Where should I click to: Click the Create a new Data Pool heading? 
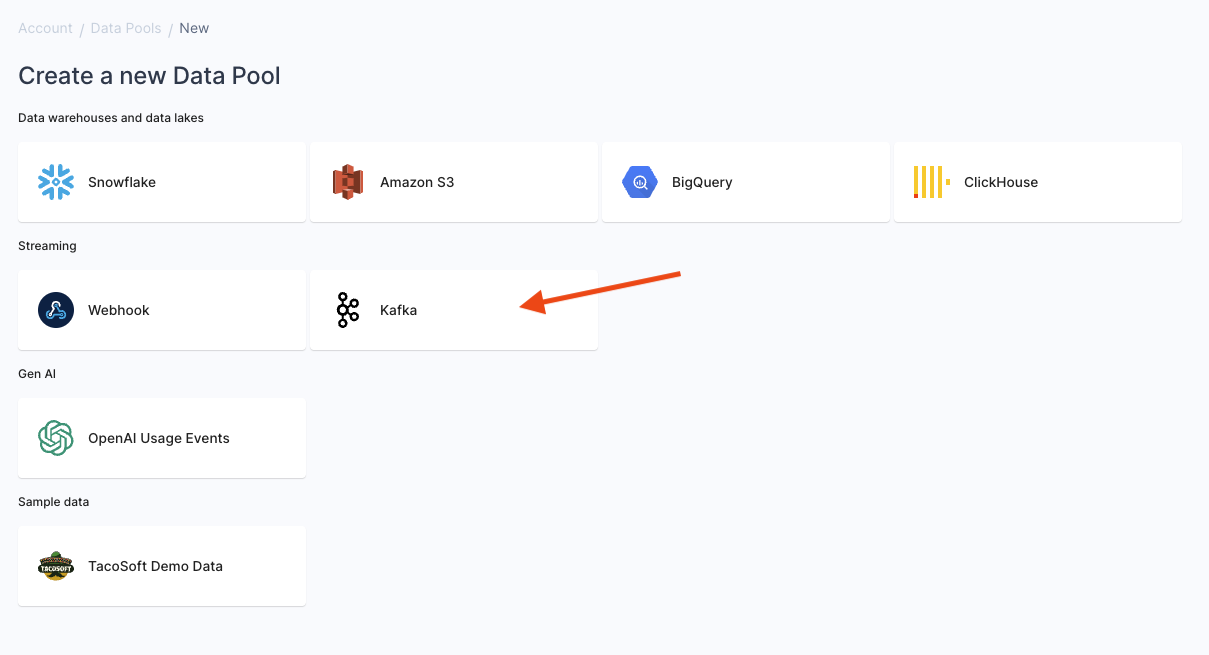tap(149, 76)
